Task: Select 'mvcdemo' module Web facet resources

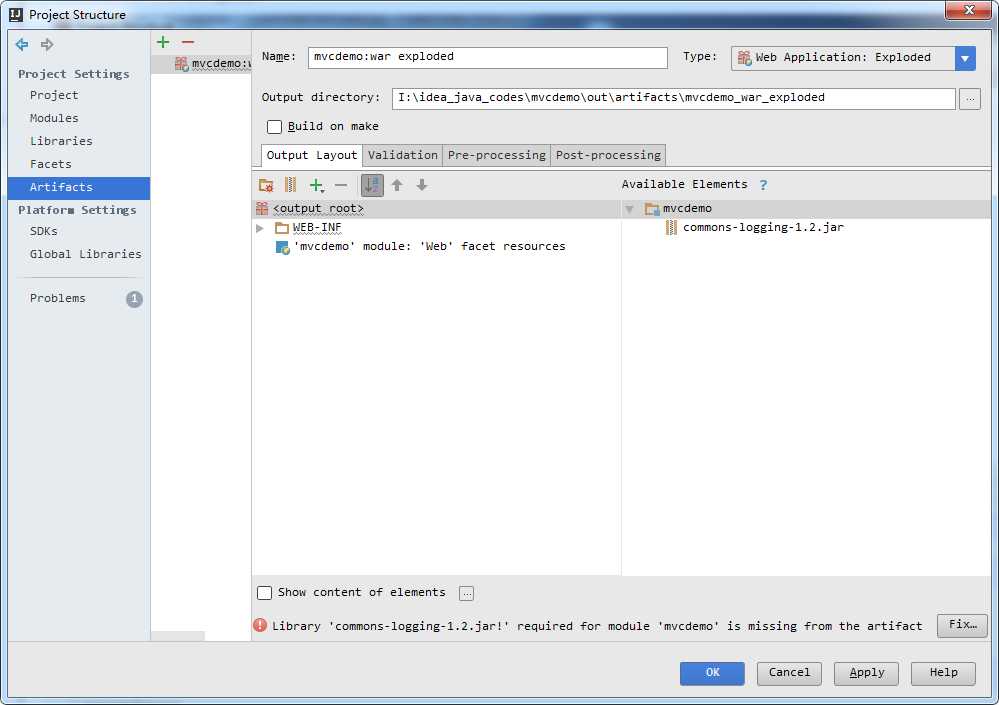Action: [x=420, y=246]
